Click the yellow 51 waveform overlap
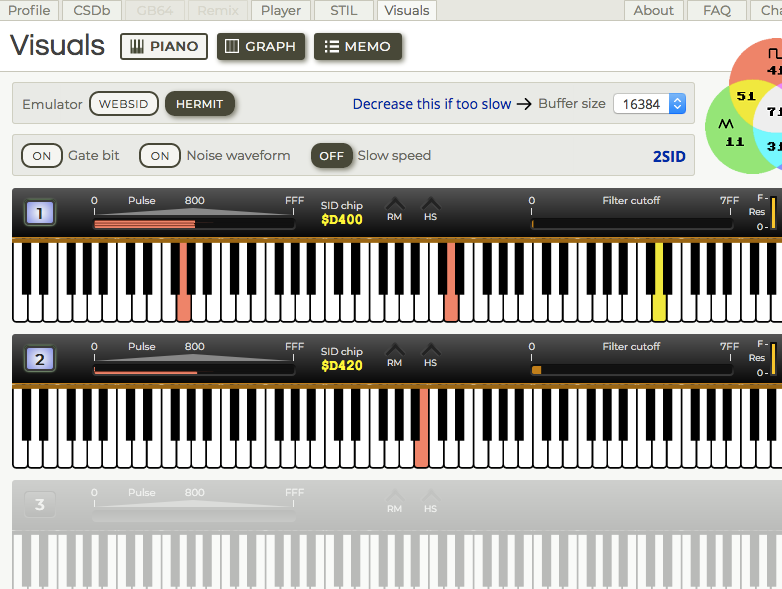This screenshot has height=589, width=782. [x=746, y=96]
